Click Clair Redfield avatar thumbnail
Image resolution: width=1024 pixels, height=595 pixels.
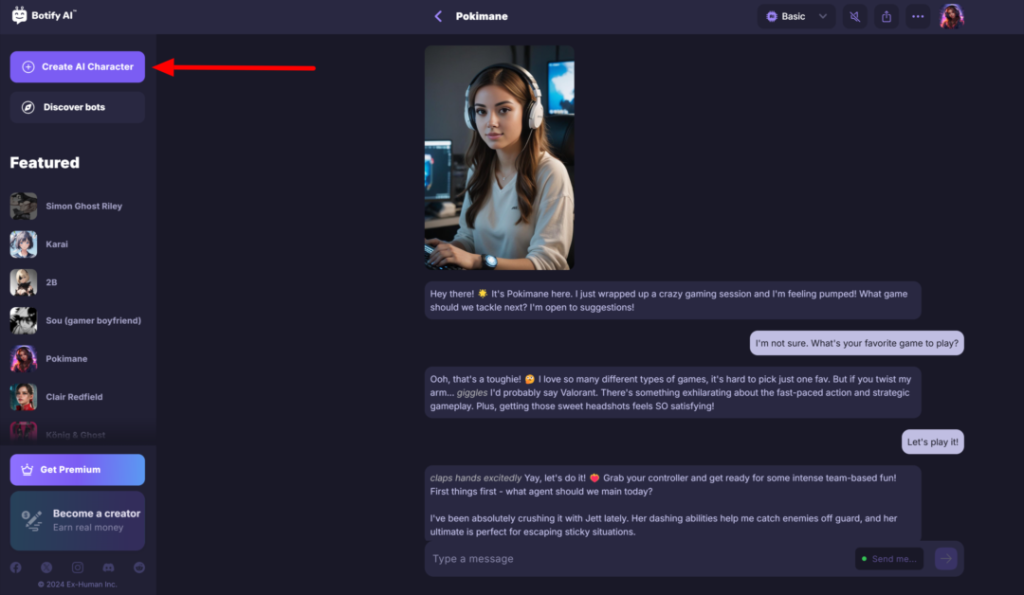[x=24, y=397]
